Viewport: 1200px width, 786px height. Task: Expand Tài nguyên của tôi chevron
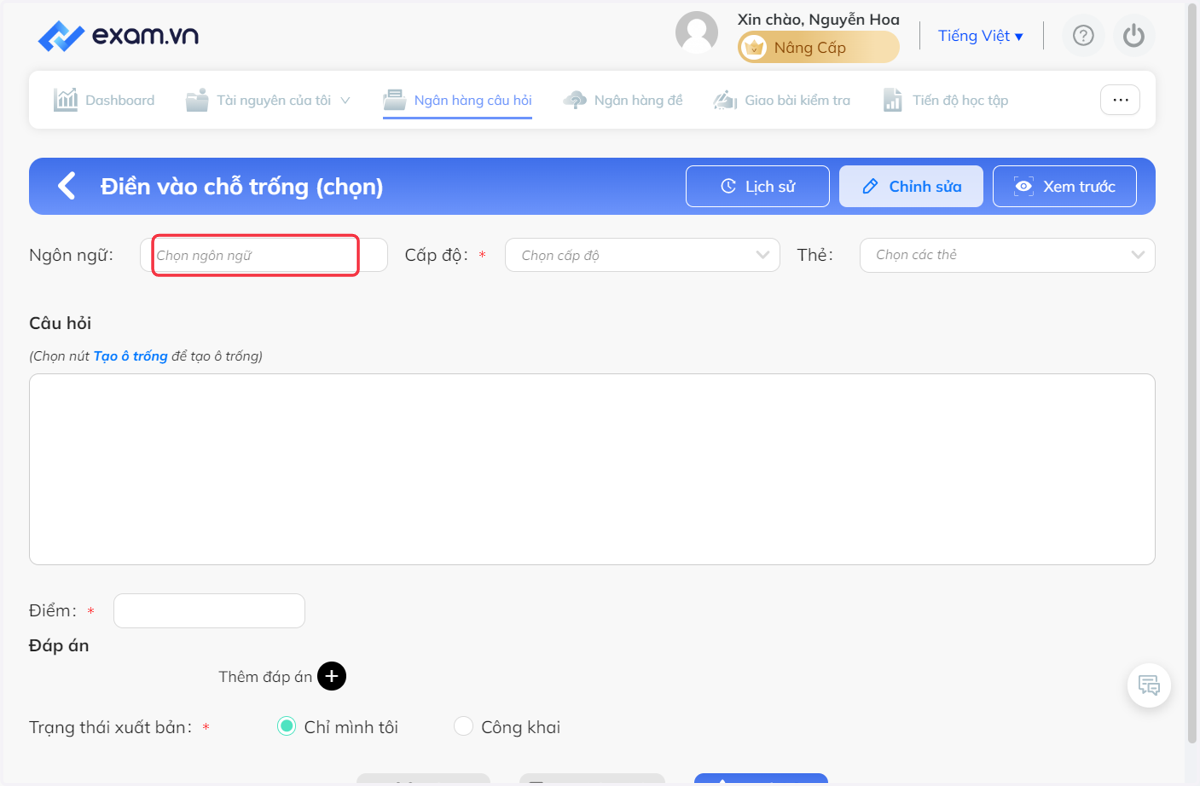click(x=346, y=100)
